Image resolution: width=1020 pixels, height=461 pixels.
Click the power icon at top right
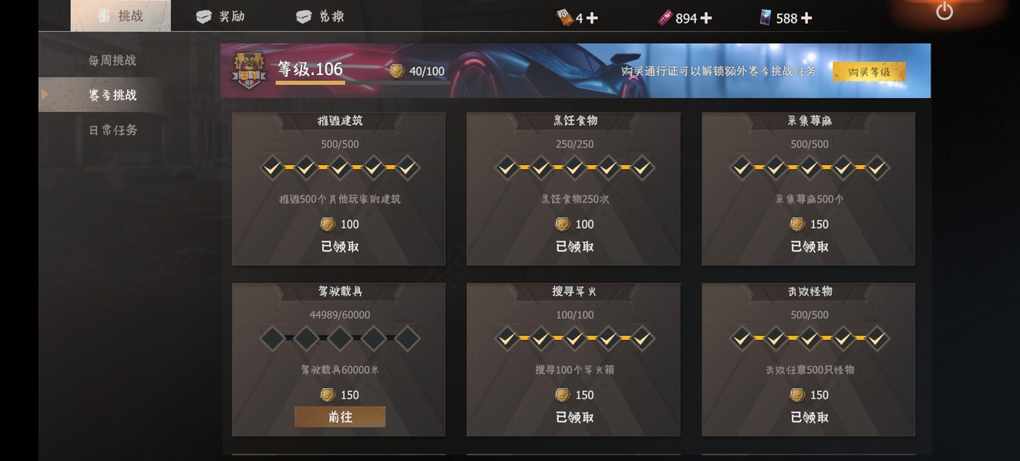tap(944, 11)
